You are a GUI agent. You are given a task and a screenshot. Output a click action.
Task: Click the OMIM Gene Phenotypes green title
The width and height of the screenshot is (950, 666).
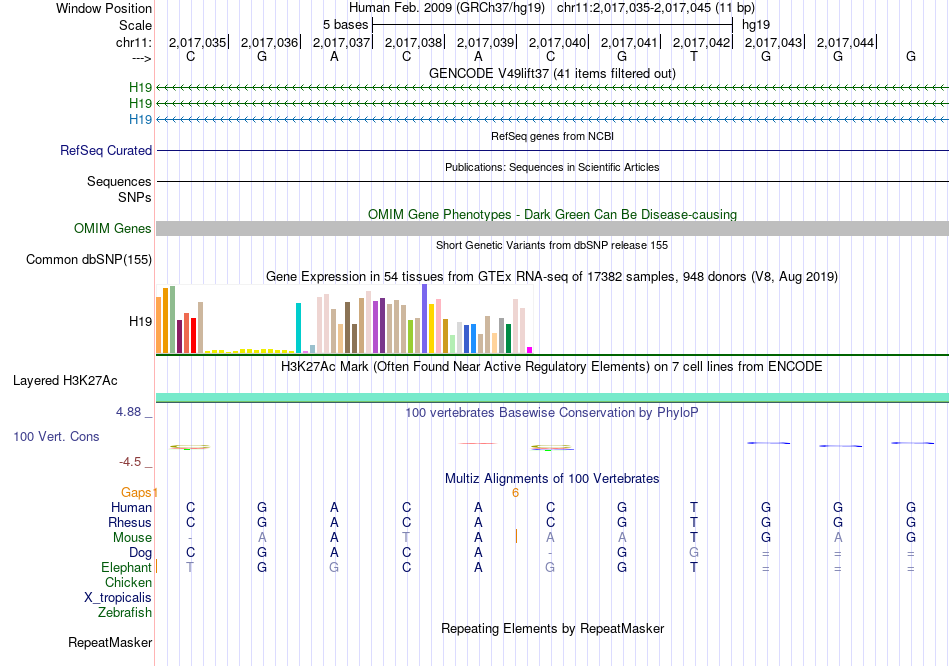coord(552,215)
